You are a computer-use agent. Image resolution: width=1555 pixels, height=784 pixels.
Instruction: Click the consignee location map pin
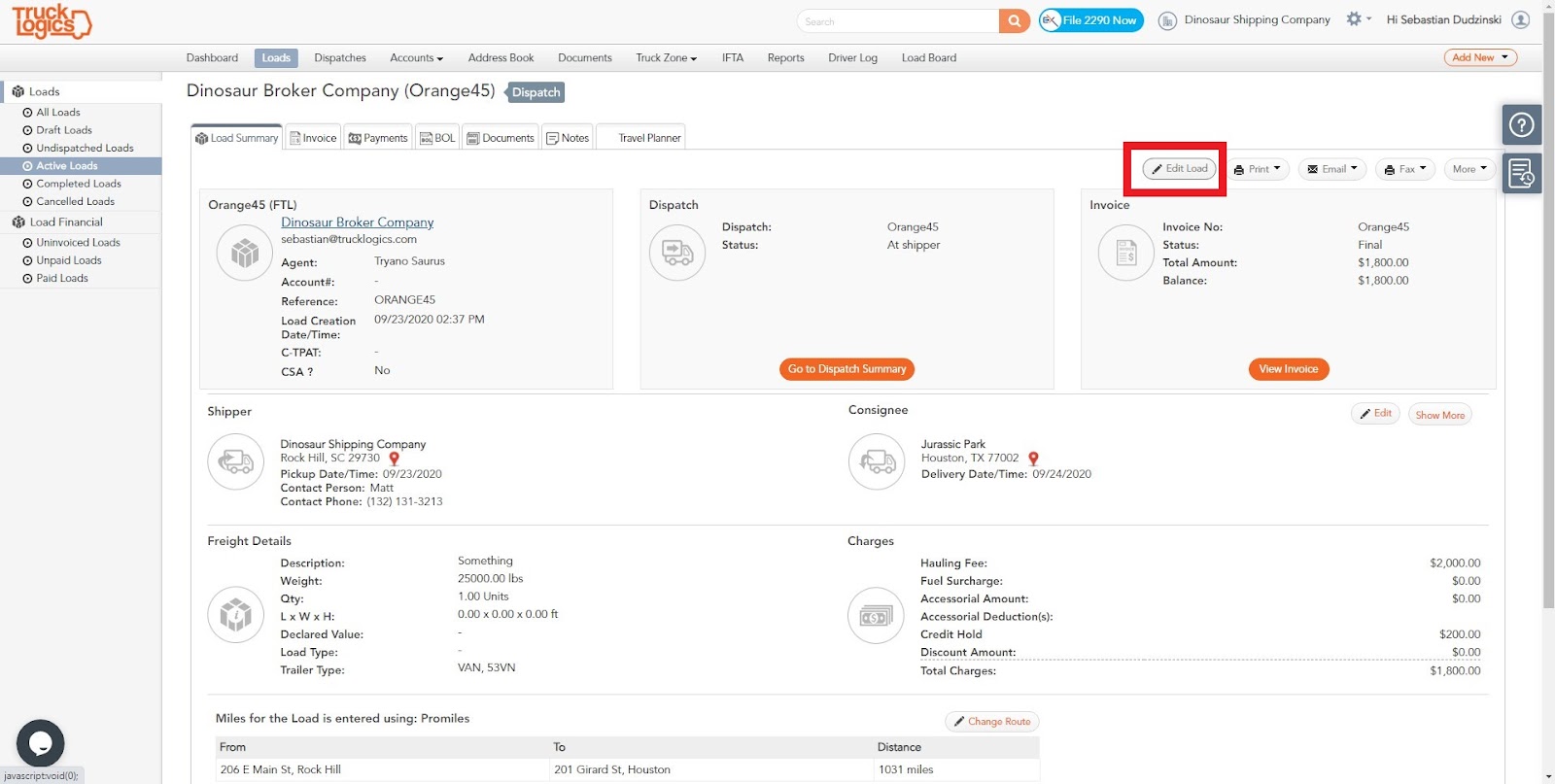point(1033,459)
